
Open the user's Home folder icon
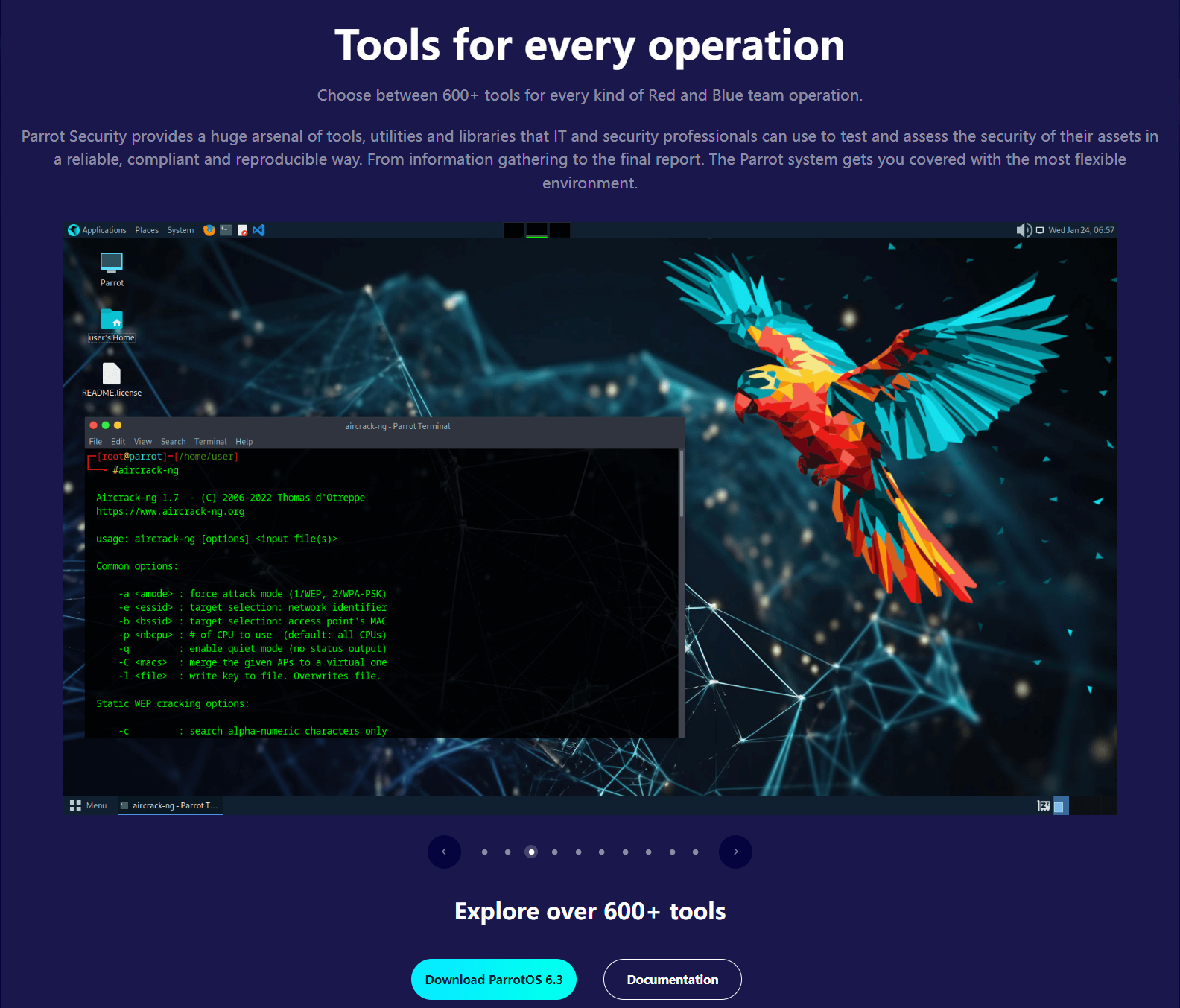click(x=112, y=325)
